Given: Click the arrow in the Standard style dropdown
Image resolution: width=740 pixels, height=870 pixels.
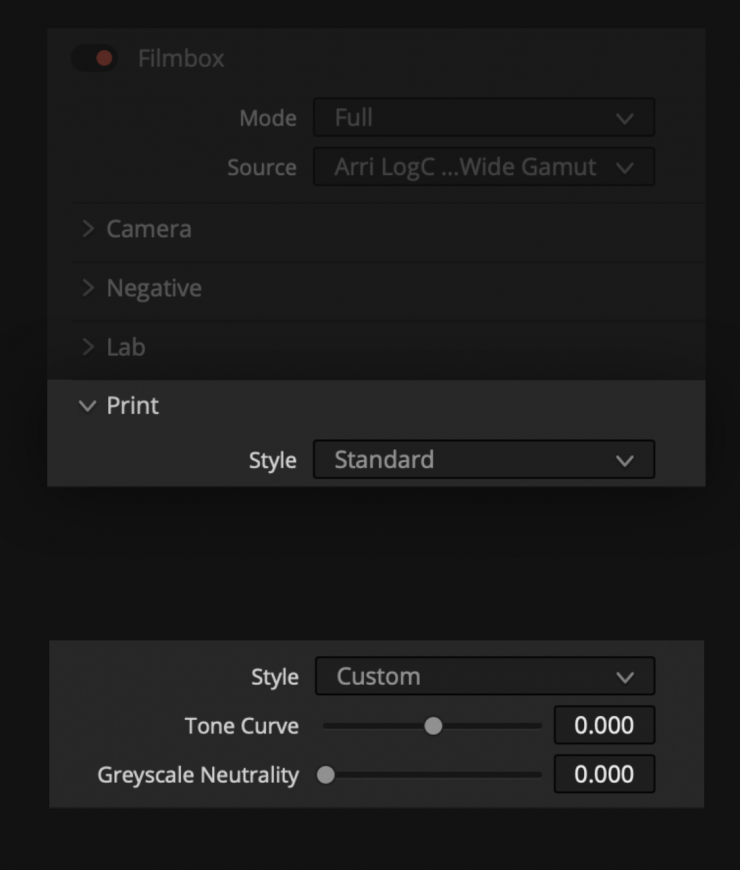Looking at the screenshot, I should coord(625,460).
